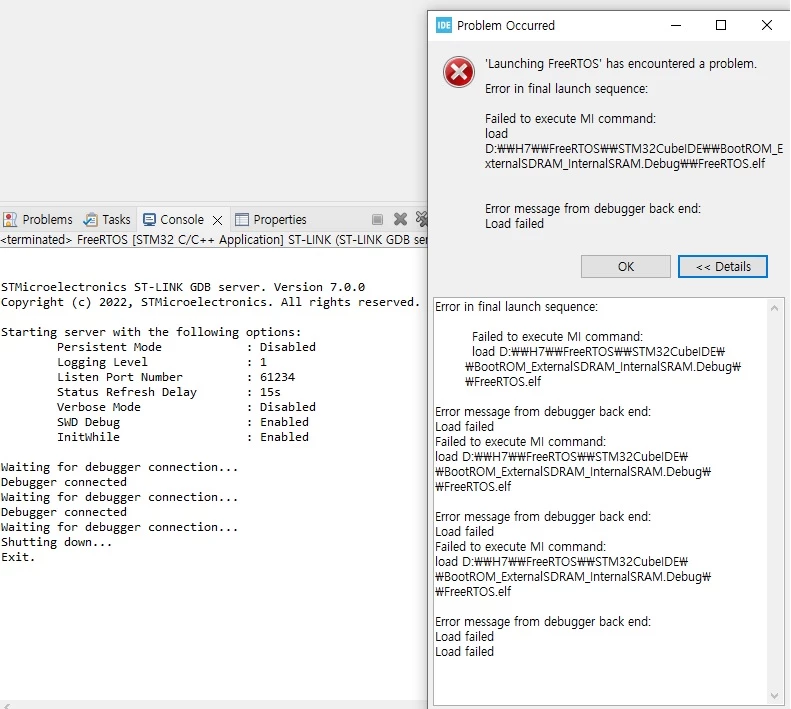This screenshot has height=709, width=791.
Task: Click the IDE icon in dialog title bar
Action: 443,25
